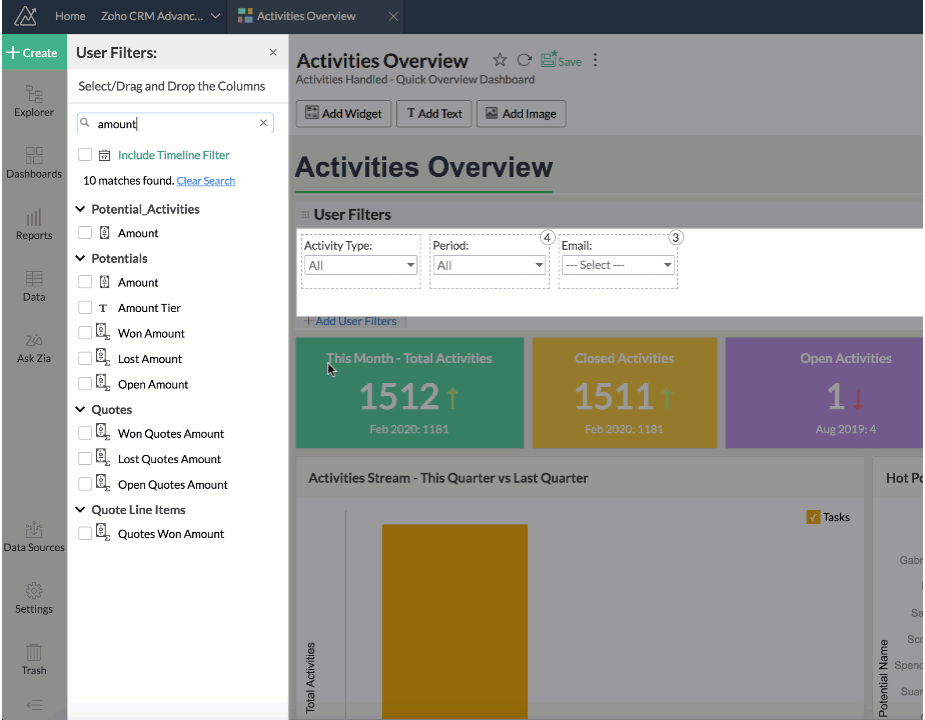Star the Activities Overview dashboard
Screen dimensions: 925x720
[498, 60]
